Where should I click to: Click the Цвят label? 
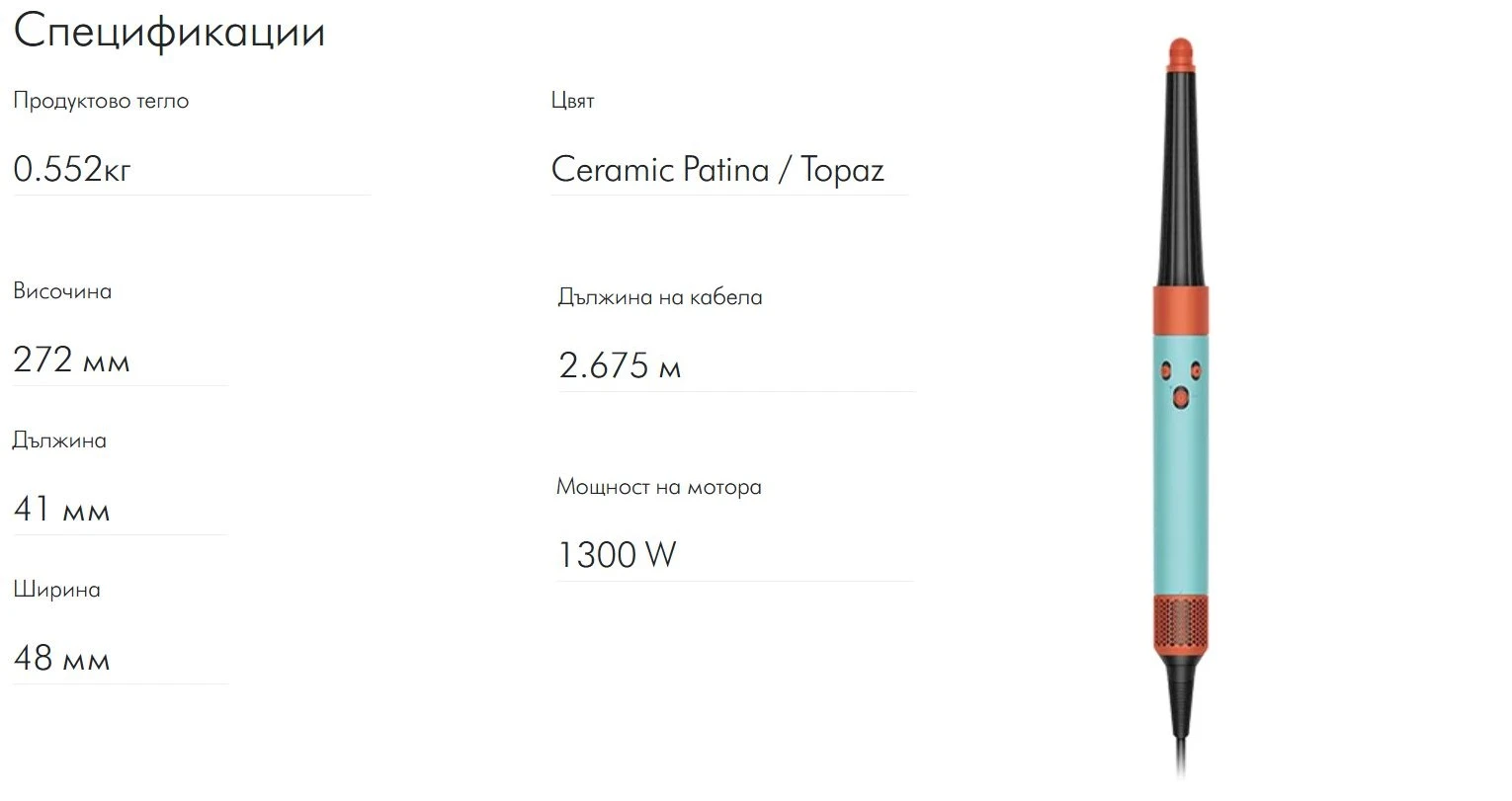coord(573,101)
